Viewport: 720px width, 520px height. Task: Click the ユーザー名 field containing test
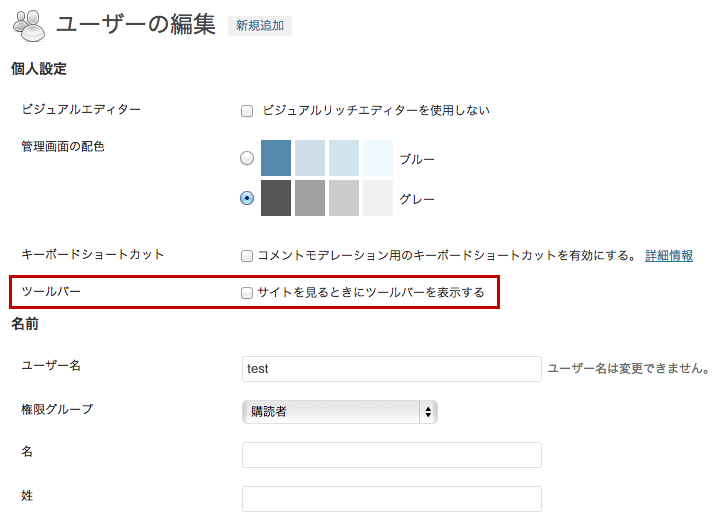click(x=392, y=369)
